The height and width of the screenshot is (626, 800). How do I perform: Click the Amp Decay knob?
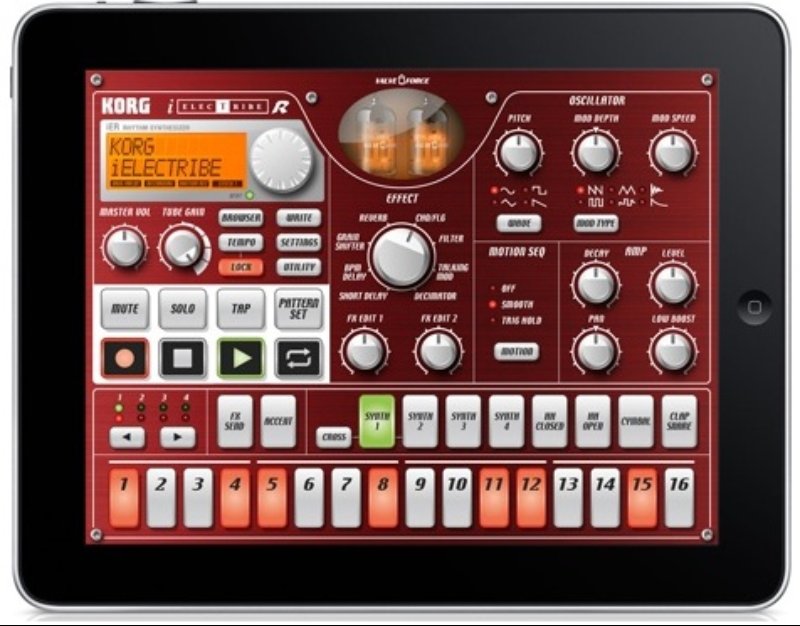tap(596, 285)
